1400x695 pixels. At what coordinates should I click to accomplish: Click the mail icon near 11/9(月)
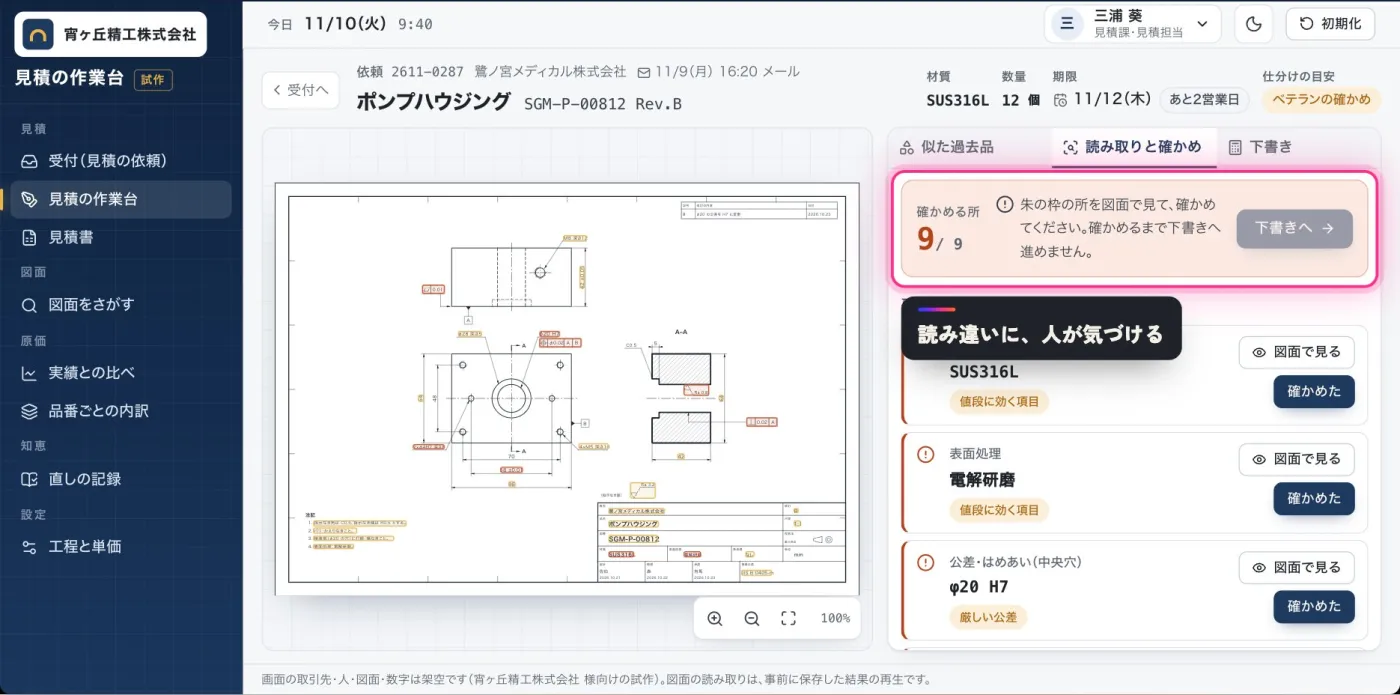[644, 72]
